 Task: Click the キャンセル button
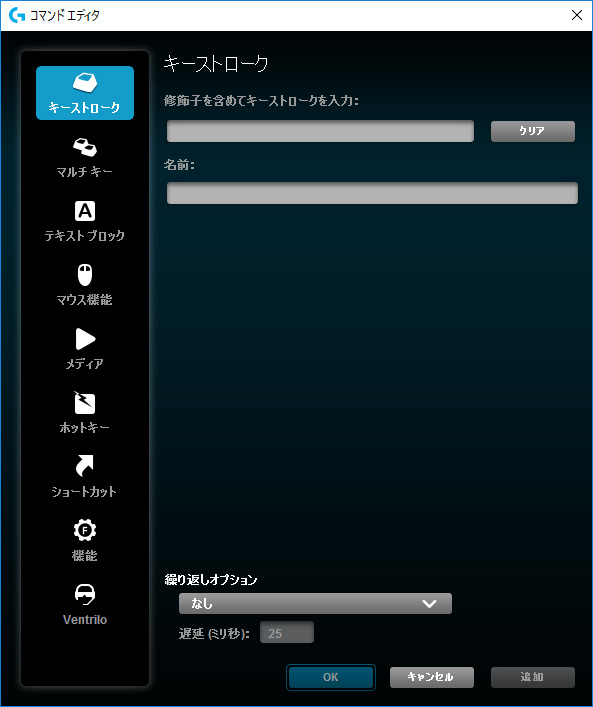click(x=432, y=677)
